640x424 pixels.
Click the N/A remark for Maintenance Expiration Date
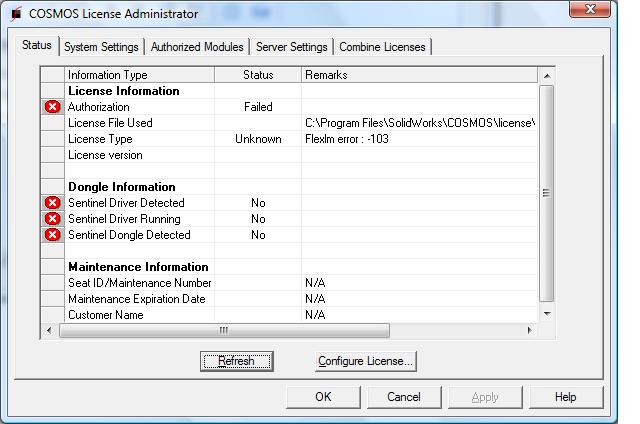tap(315, 299)
